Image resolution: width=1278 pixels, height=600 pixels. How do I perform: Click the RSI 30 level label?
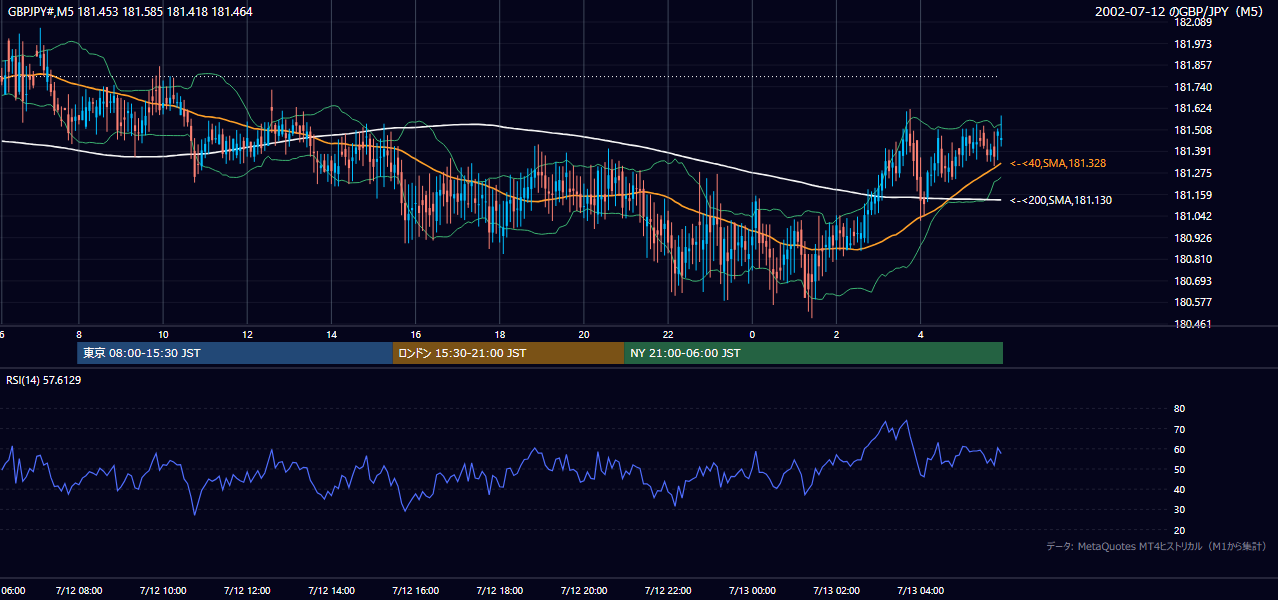tap(1179, 510)
